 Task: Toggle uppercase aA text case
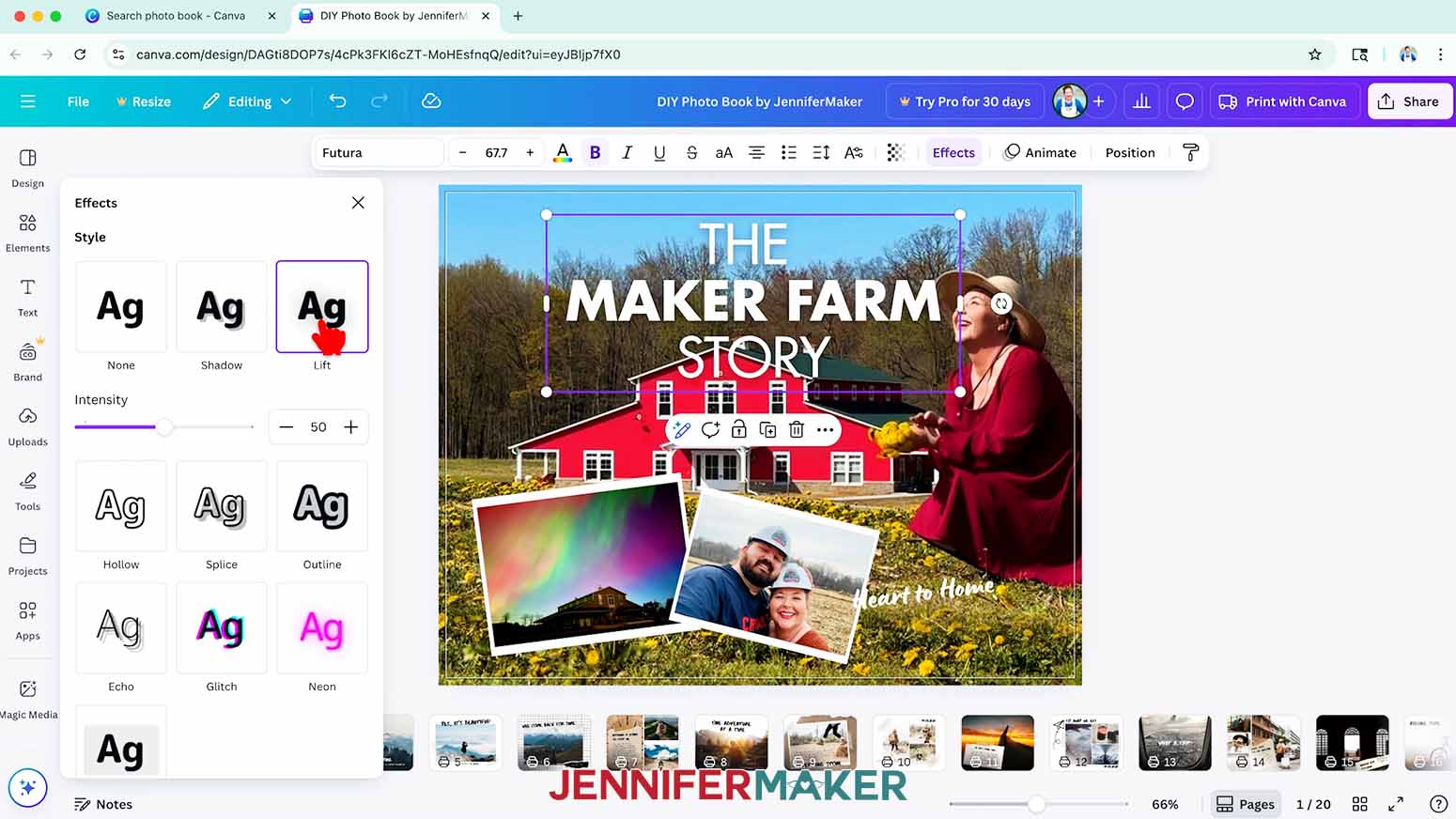click(x=724, y=153)
